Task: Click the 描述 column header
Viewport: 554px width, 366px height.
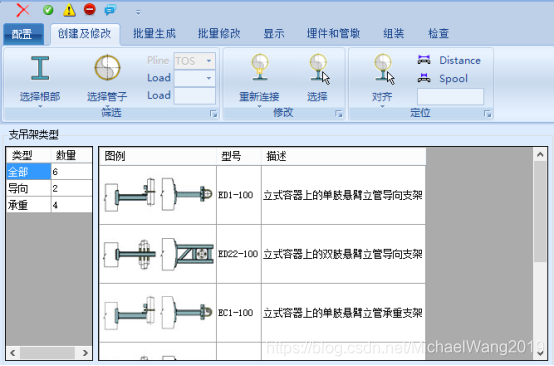Action: point(343,156)
